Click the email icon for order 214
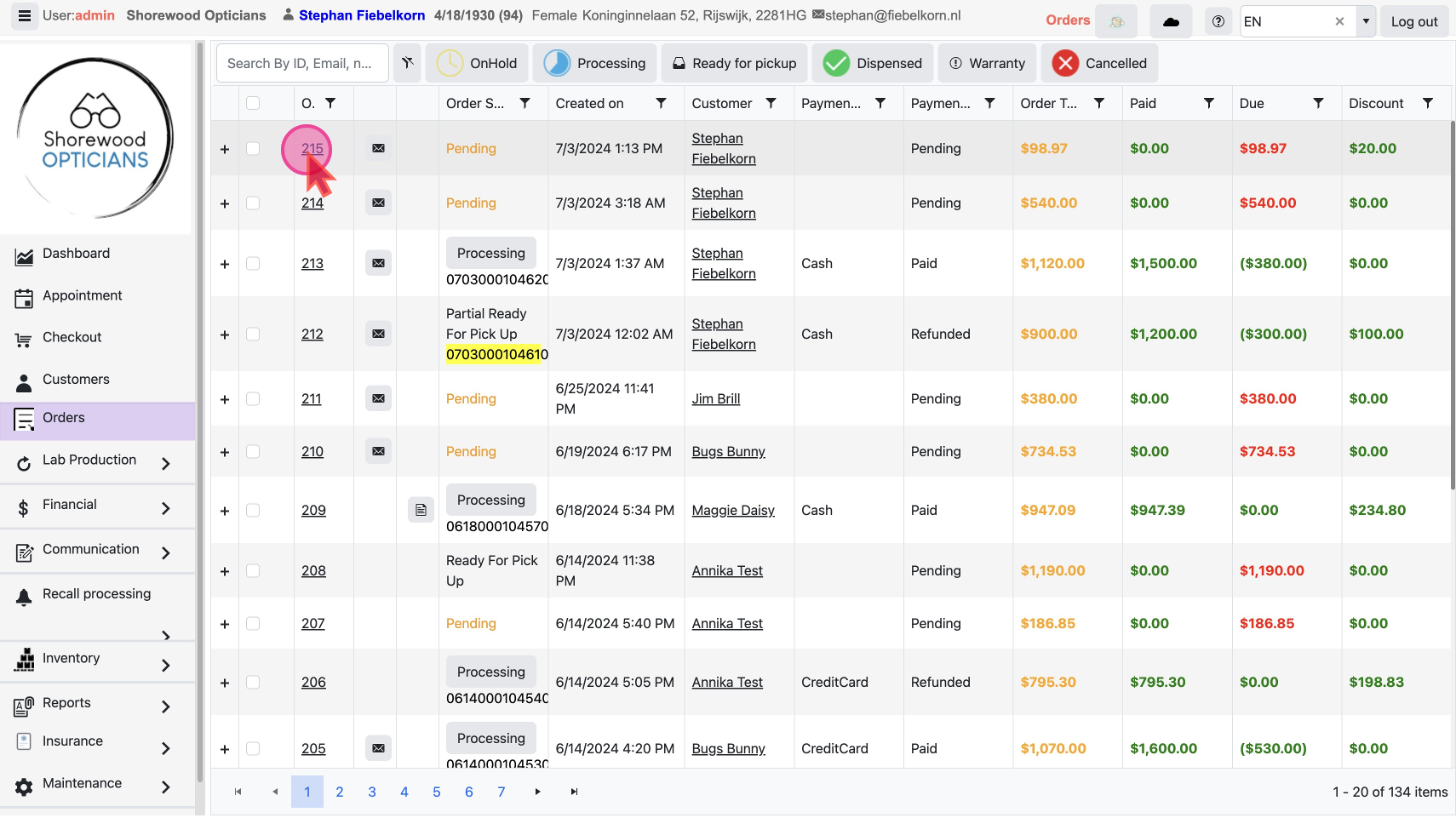Viewport: 1456px width, 835px height. [x=378, y=203]
